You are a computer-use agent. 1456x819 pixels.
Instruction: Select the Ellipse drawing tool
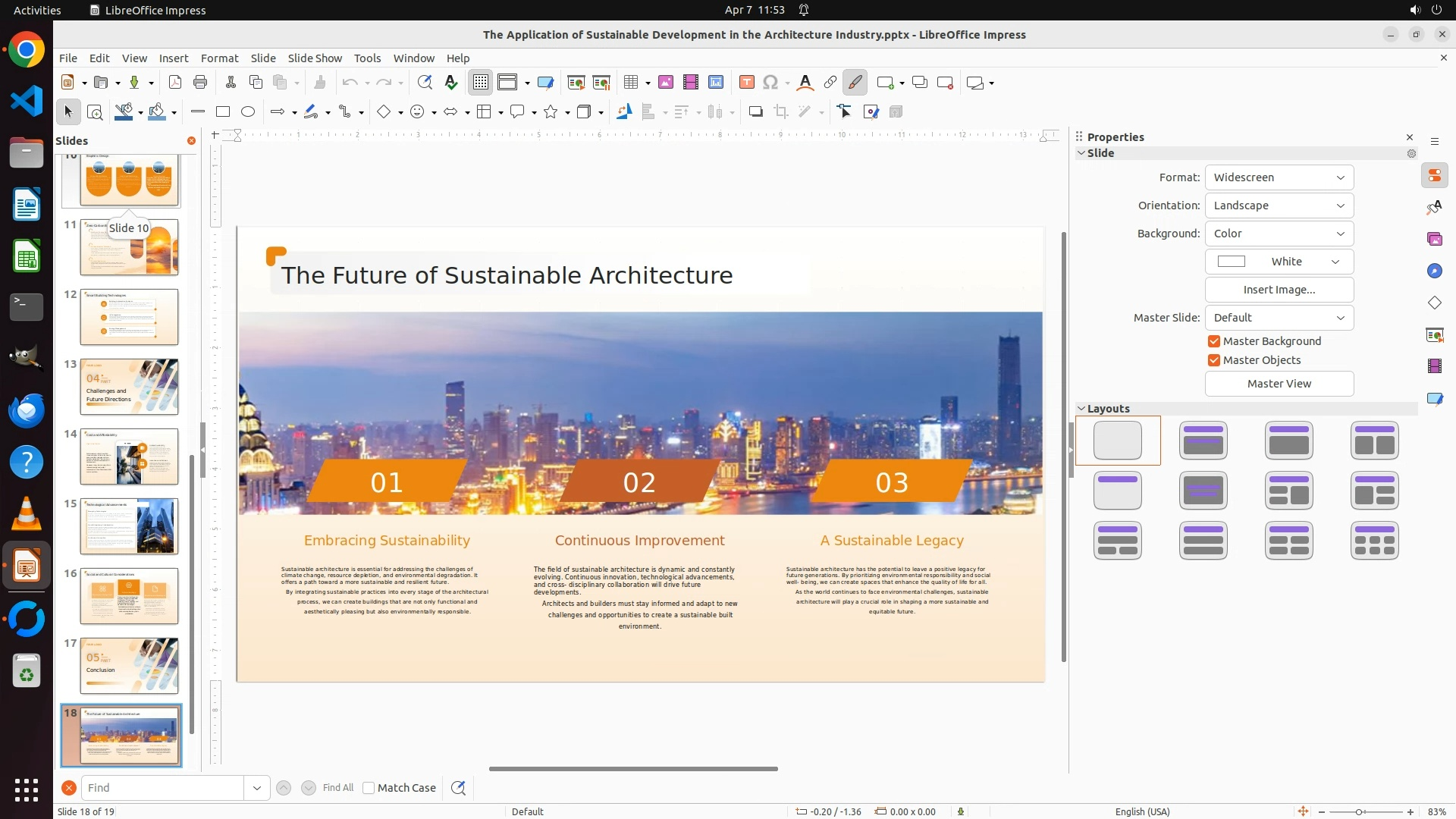click(x=248, y=112)
